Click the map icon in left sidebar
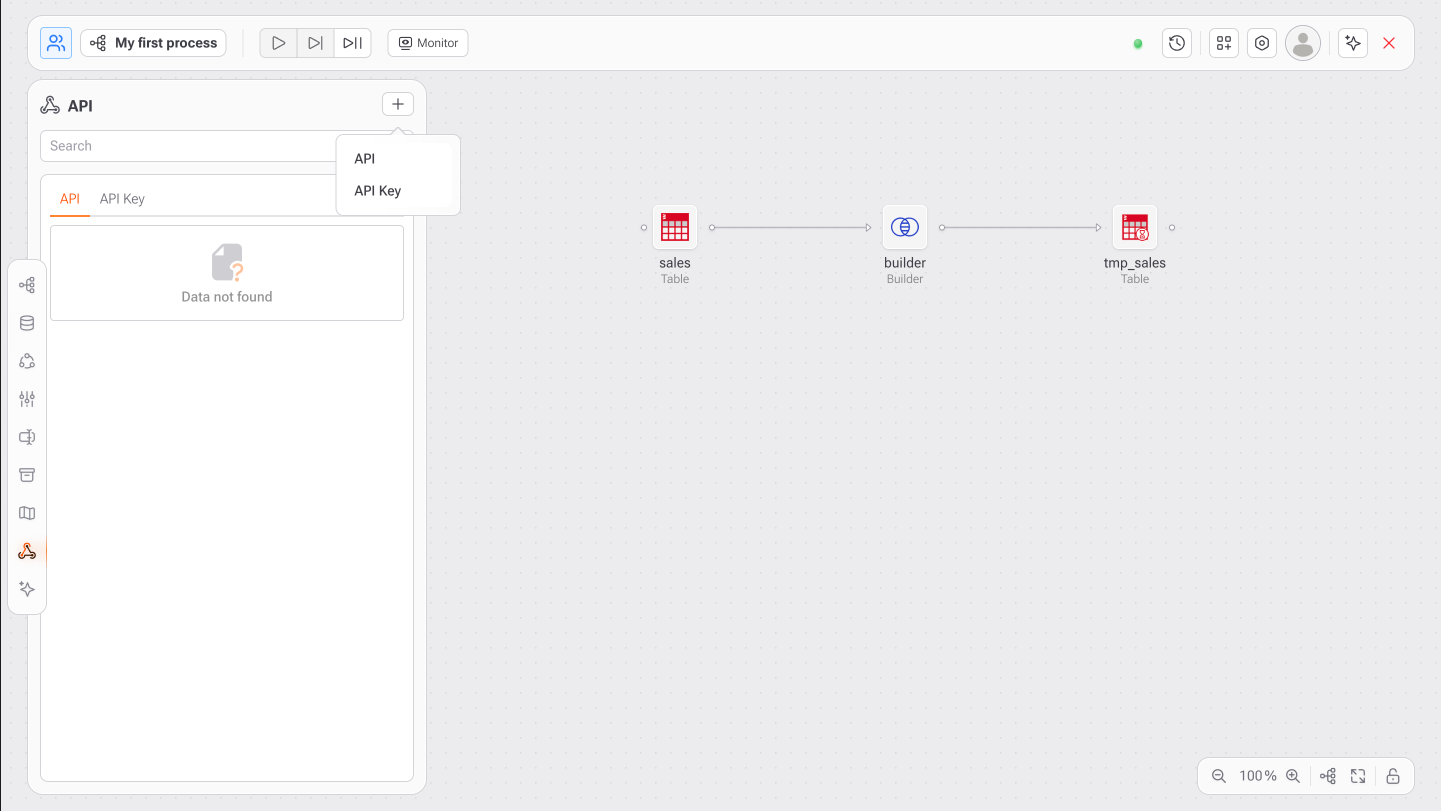Image resolution: width=1441 pixels, height=811 pixels. [27, 513]
